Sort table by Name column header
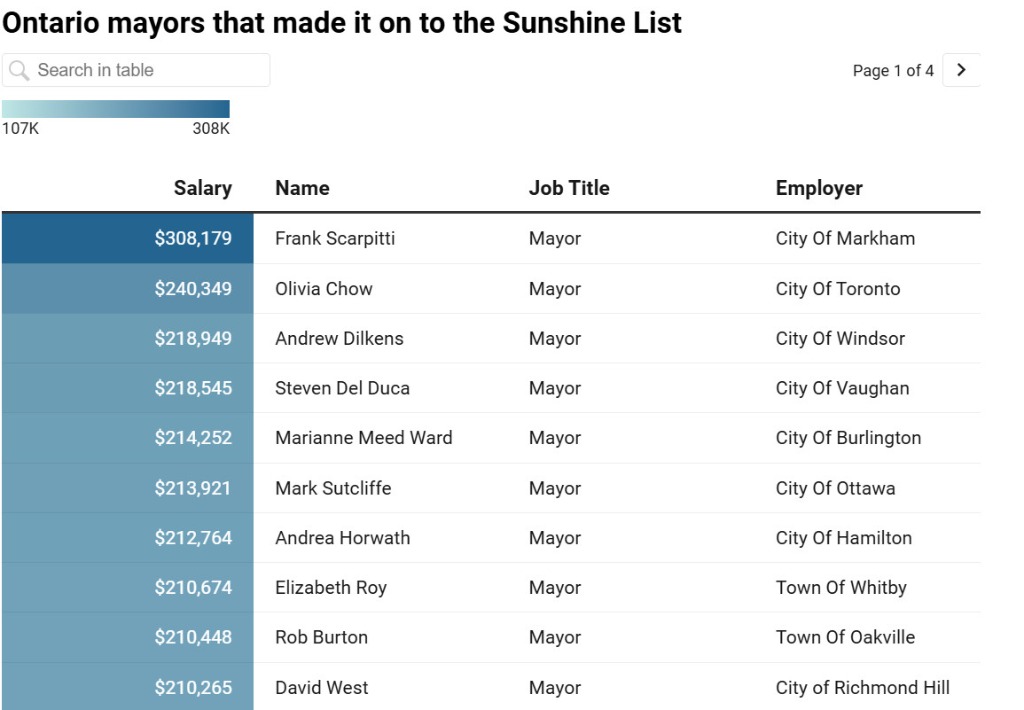This screenshot has height=710, width=1024. point(302,188)
